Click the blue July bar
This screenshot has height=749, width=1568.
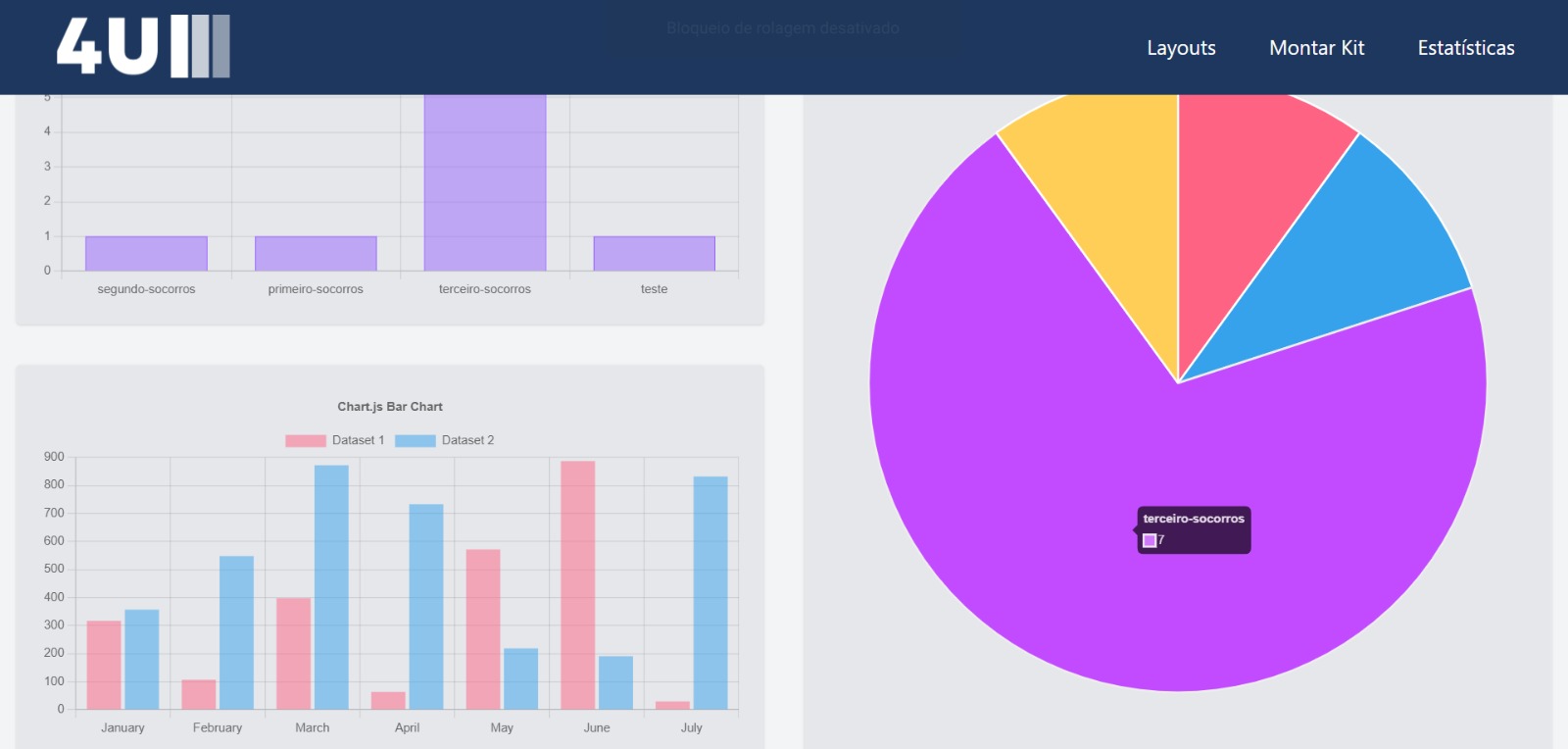710,593
